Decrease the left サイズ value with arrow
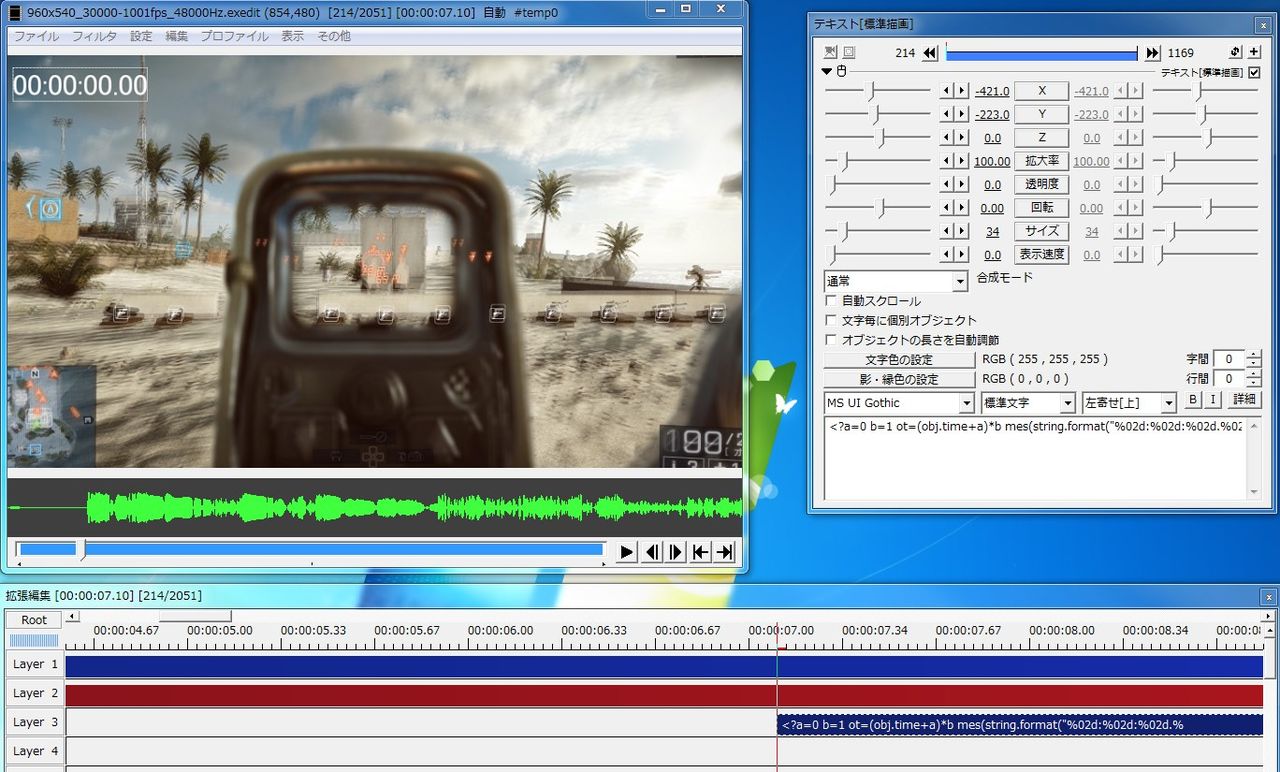Viewport: 1280px width, 772px height. point(947,231)
